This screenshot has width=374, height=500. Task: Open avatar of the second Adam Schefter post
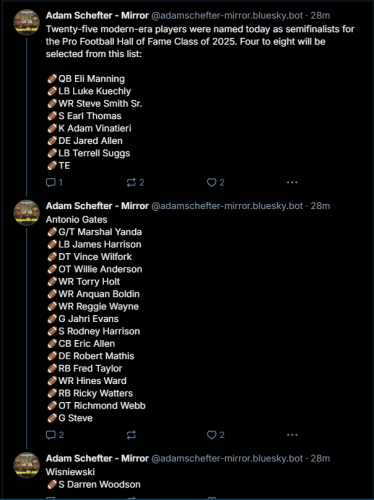pos(27,213)
